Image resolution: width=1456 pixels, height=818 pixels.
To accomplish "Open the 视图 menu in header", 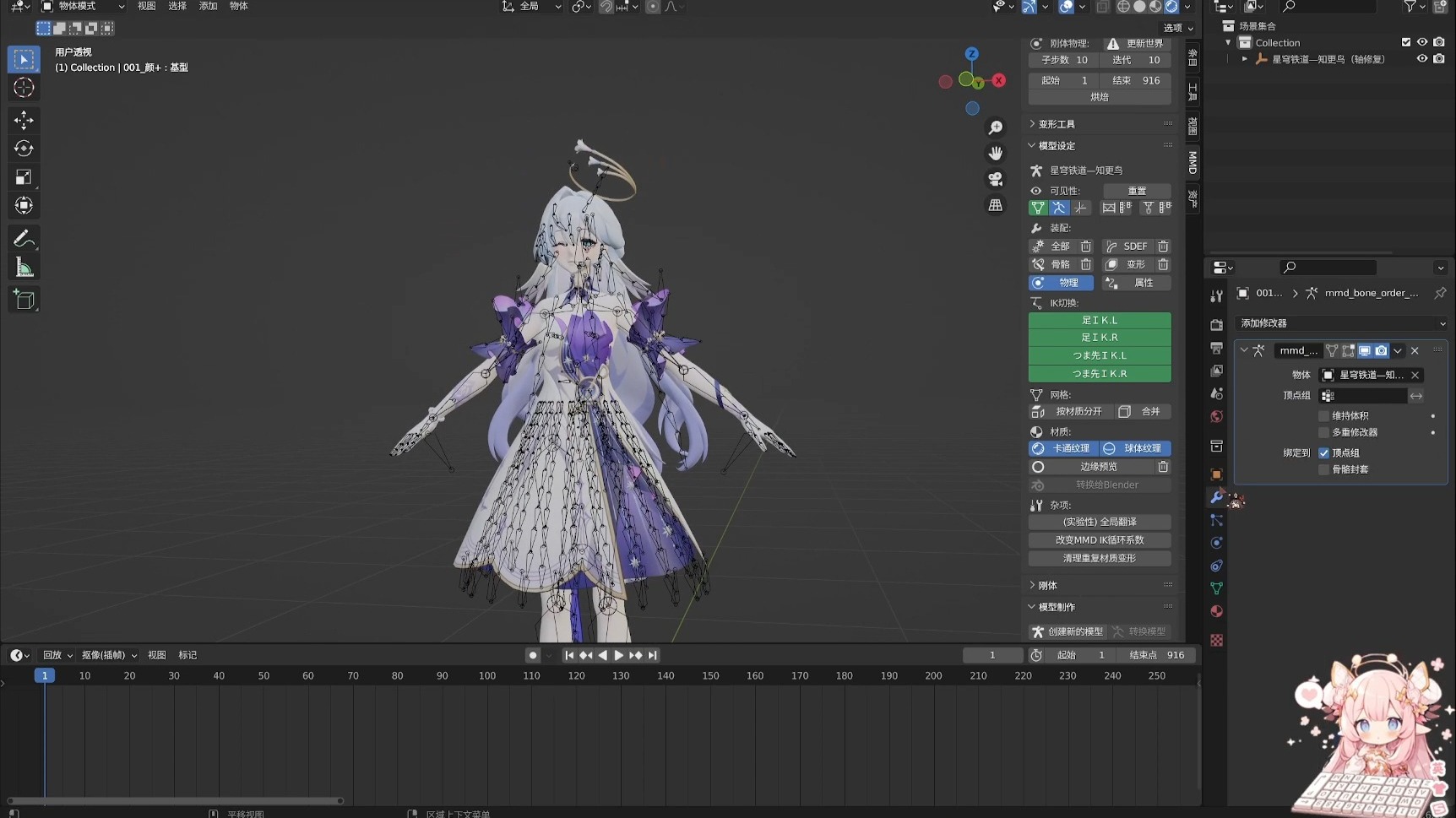I will pyautogui.click(x=147, y=7).
